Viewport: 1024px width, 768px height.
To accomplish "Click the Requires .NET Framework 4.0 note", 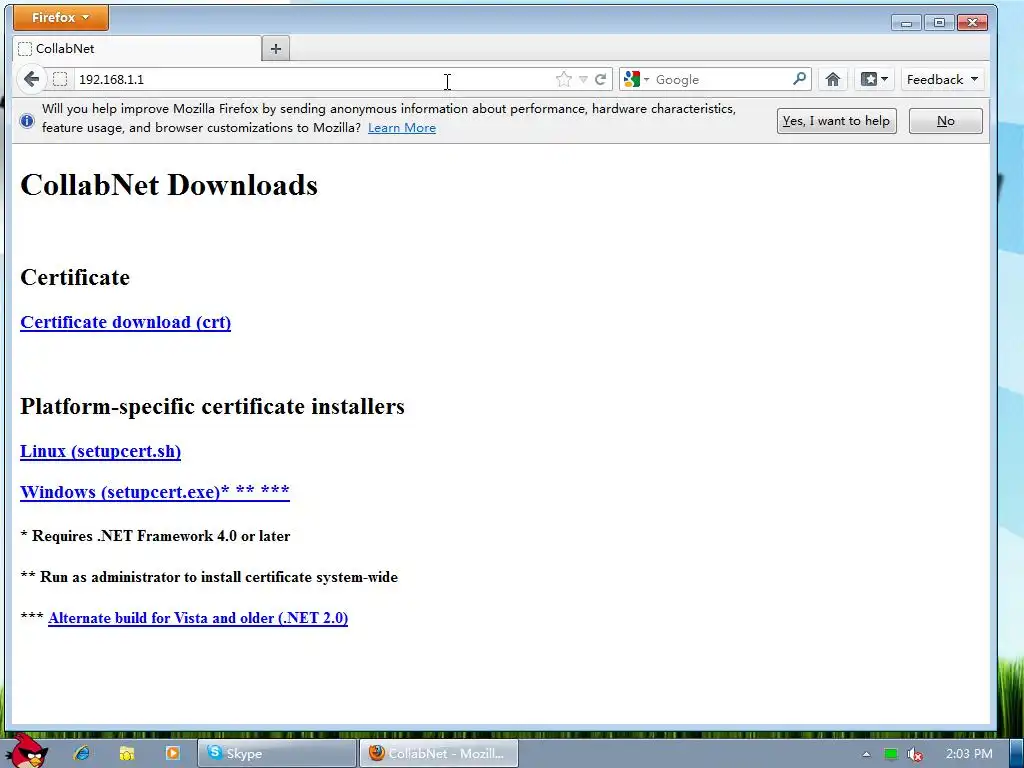I will 155,536.
